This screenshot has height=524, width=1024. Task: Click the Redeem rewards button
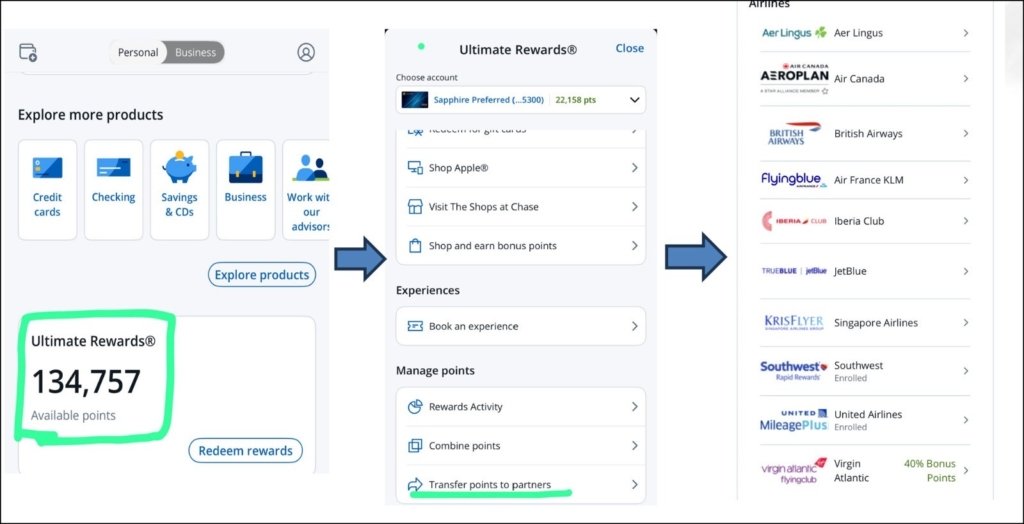(x=245, y=451)
